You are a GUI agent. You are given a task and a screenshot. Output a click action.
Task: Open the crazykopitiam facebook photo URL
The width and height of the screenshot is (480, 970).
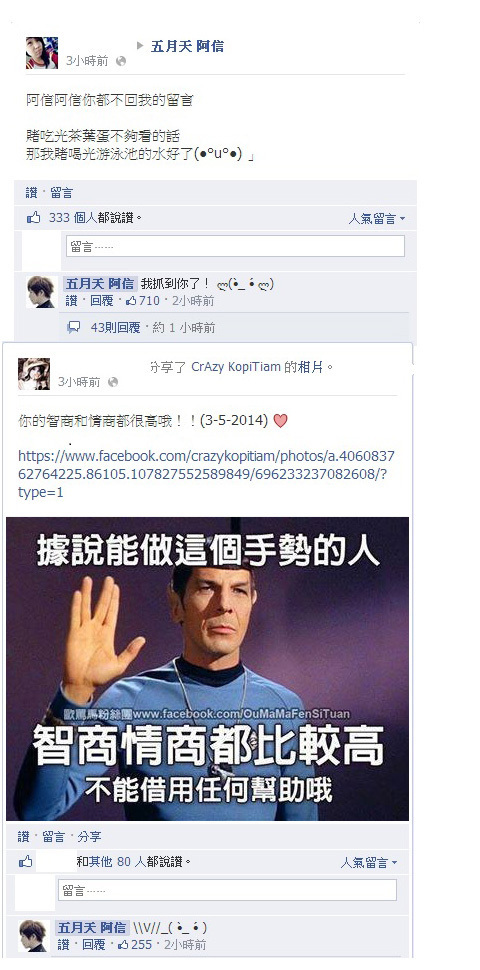(206, 474)
